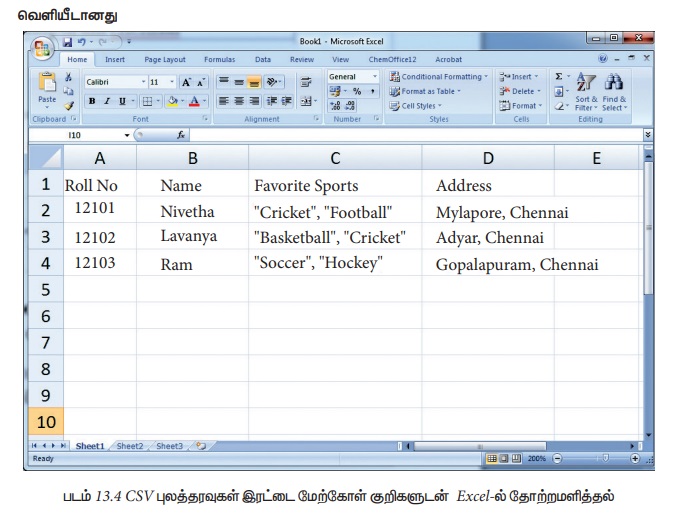Click the Paste clipboard icon
The width and height of the screenshot is (675, 515).
(x=47, y=83)
